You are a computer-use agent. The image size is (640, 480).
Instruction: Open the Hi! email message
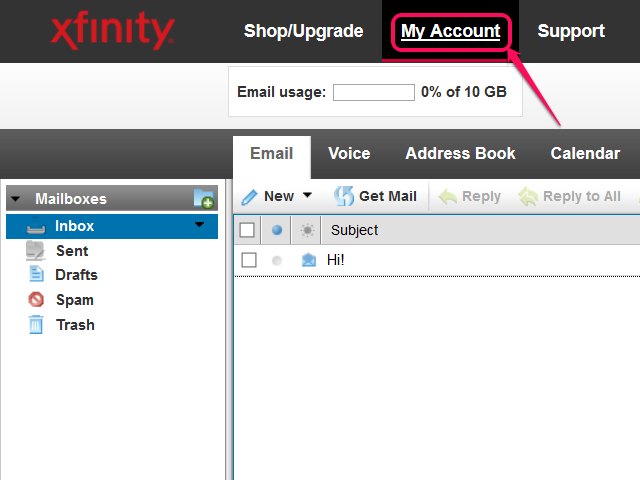point(336,260)
